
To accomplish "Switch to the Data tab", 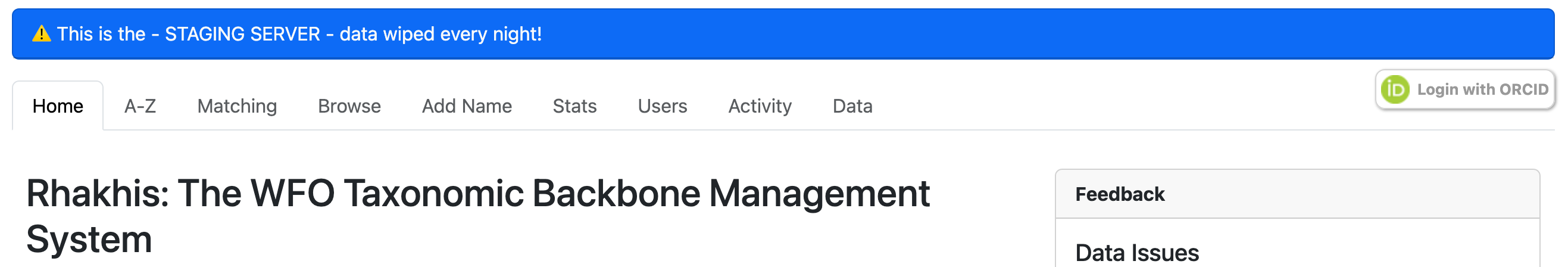I will click(x=852, y=106).
